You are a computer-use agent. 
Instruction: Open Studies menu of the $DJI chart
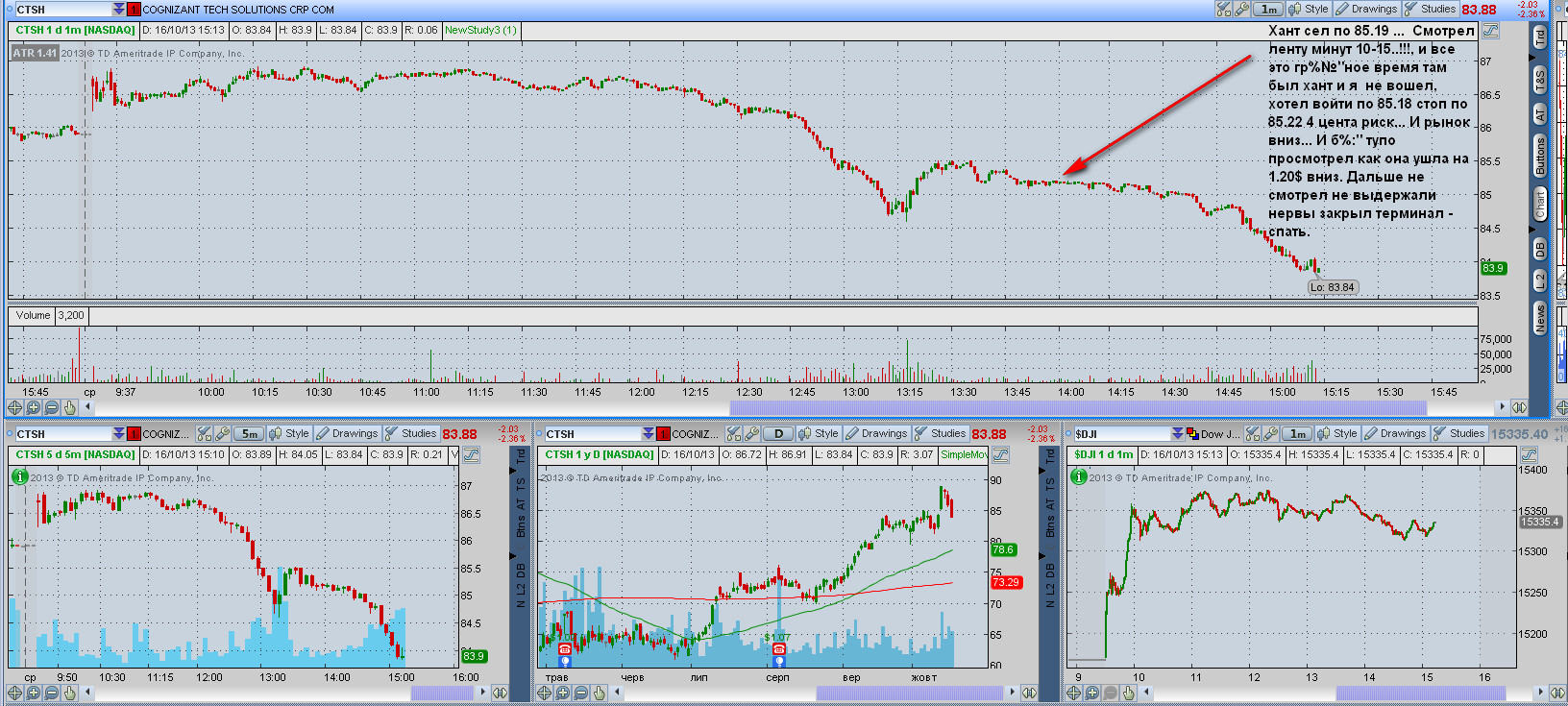(x=1459, y=434)
